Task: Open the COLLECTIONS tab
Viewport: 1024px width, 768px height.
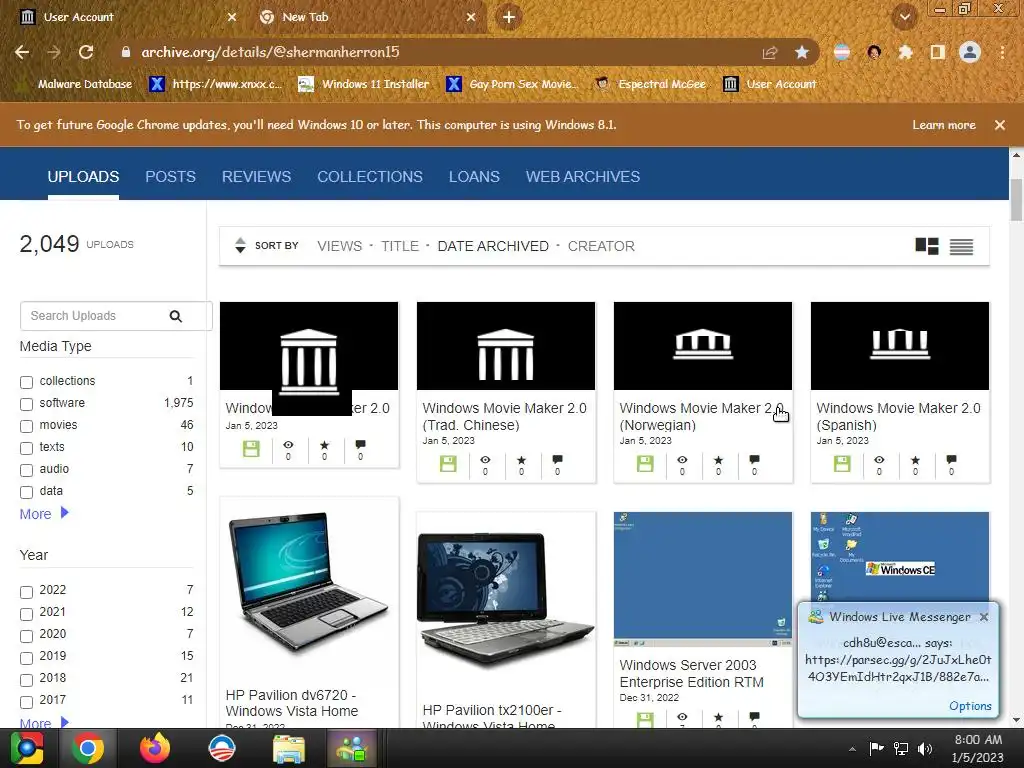Action: tap(370, 176)
